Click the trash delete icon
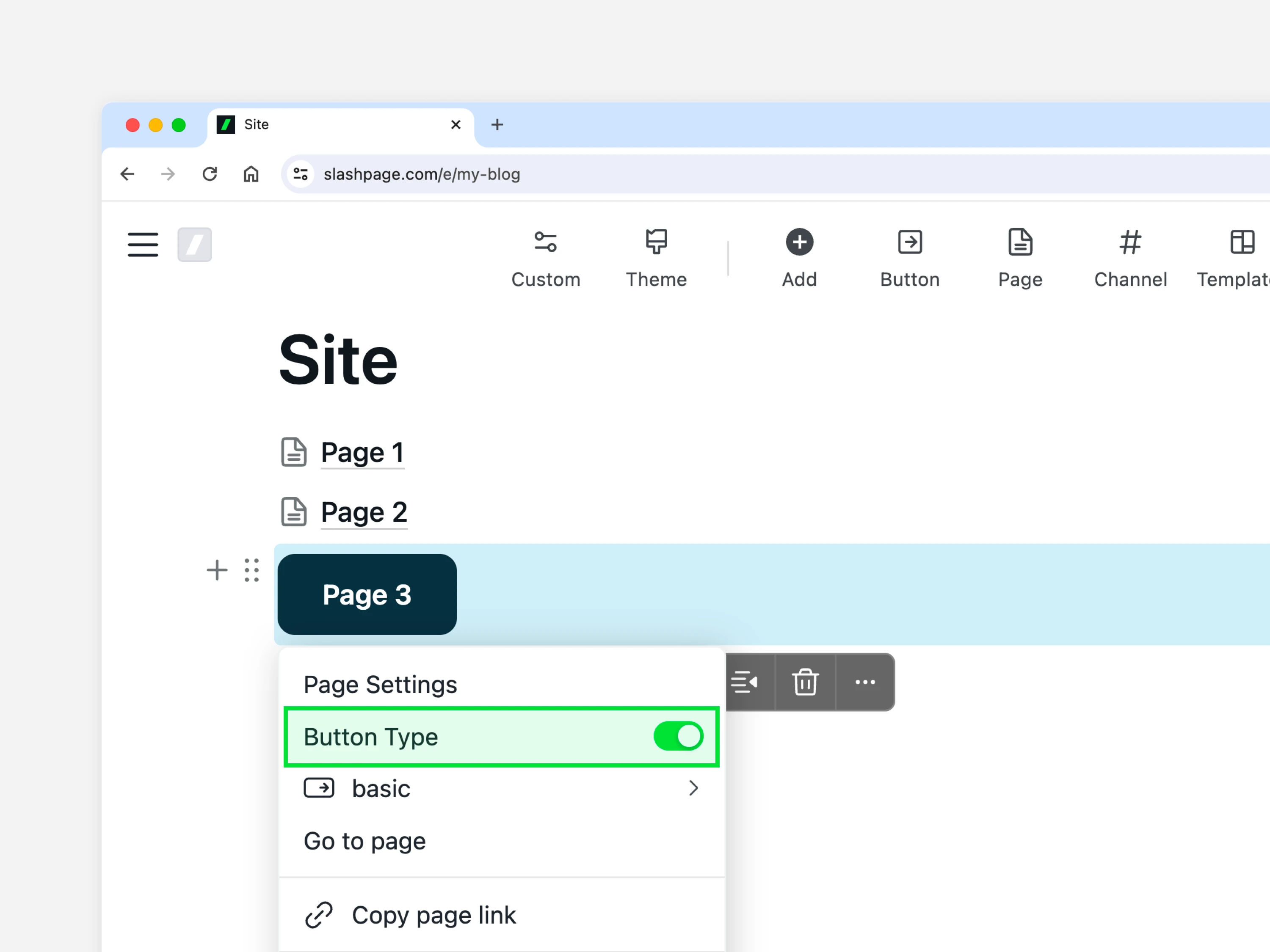This screenshot has width=1270, height=952. pyautogui.click(x=805, y=682)
